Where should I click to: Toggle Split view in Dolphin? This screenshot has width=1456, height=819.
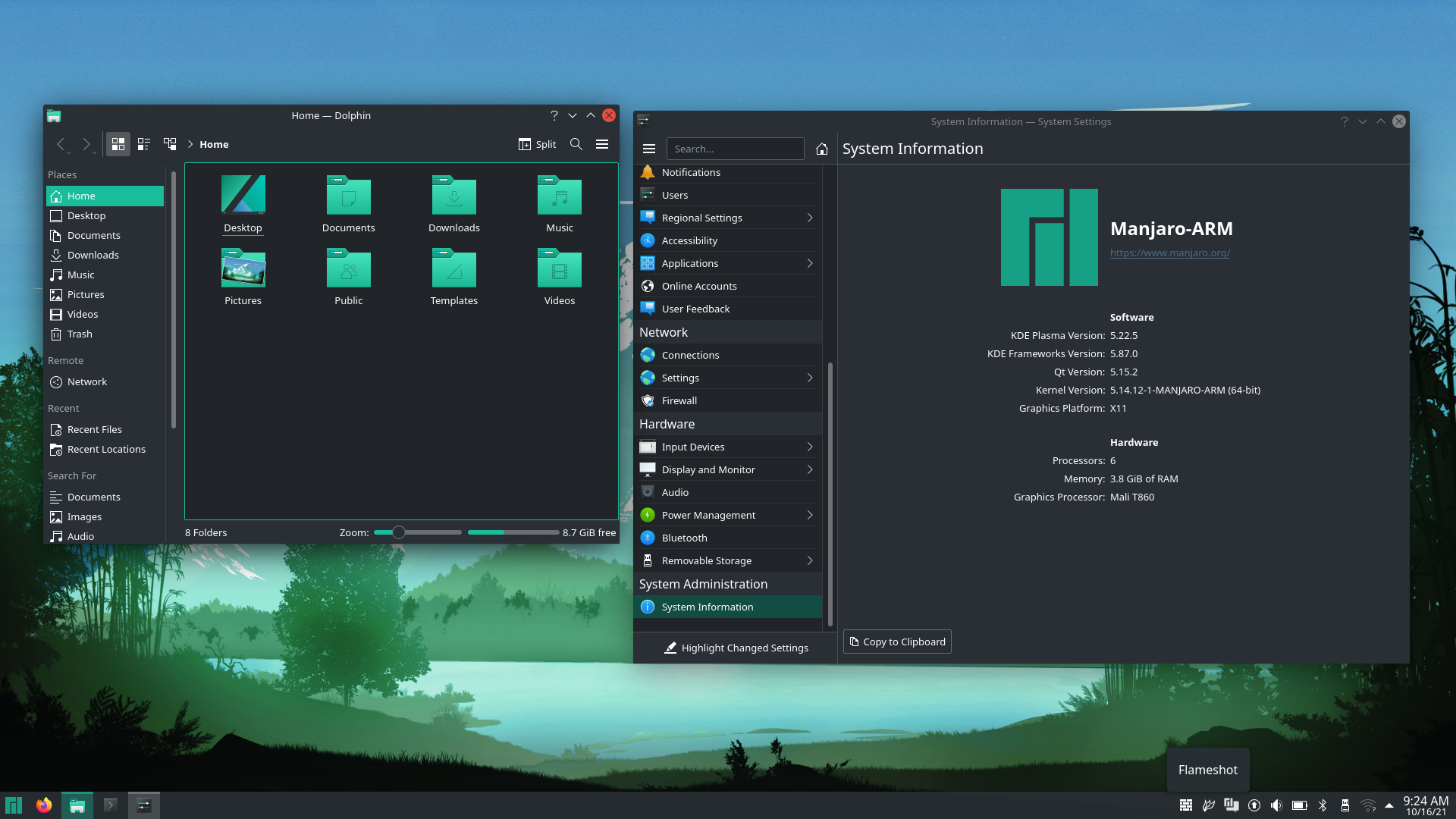pyautogui.click(x=537, y=144)
